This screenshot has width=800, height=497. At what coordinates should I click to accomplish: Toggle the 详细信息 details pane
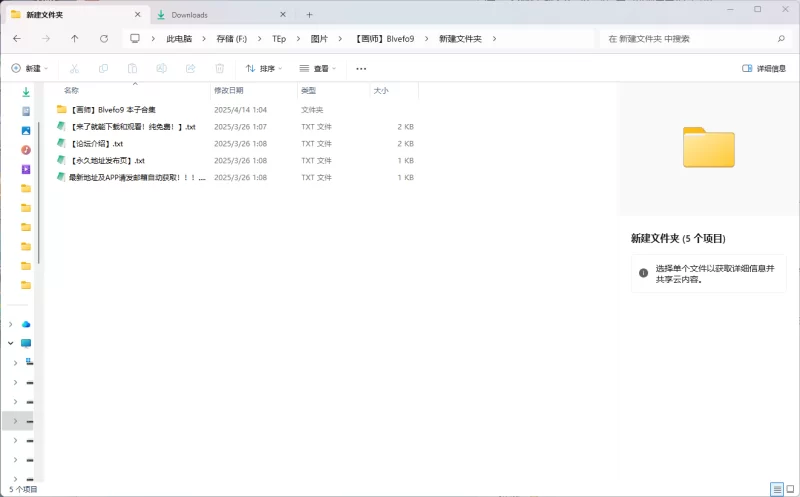tap(764, 68)
